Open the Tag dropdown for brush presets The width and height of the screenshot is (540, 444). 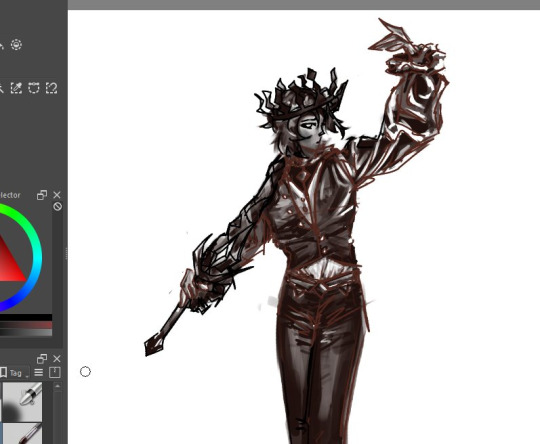pos(19,373)
